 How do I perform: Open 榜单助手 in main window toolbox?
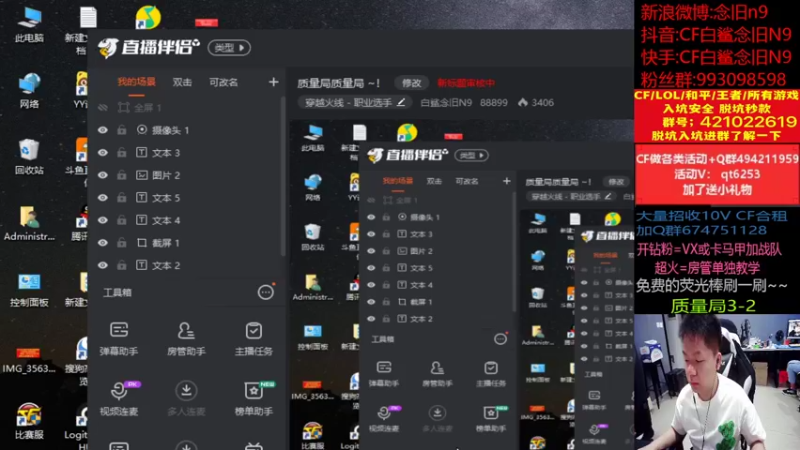tap(254, 398)
